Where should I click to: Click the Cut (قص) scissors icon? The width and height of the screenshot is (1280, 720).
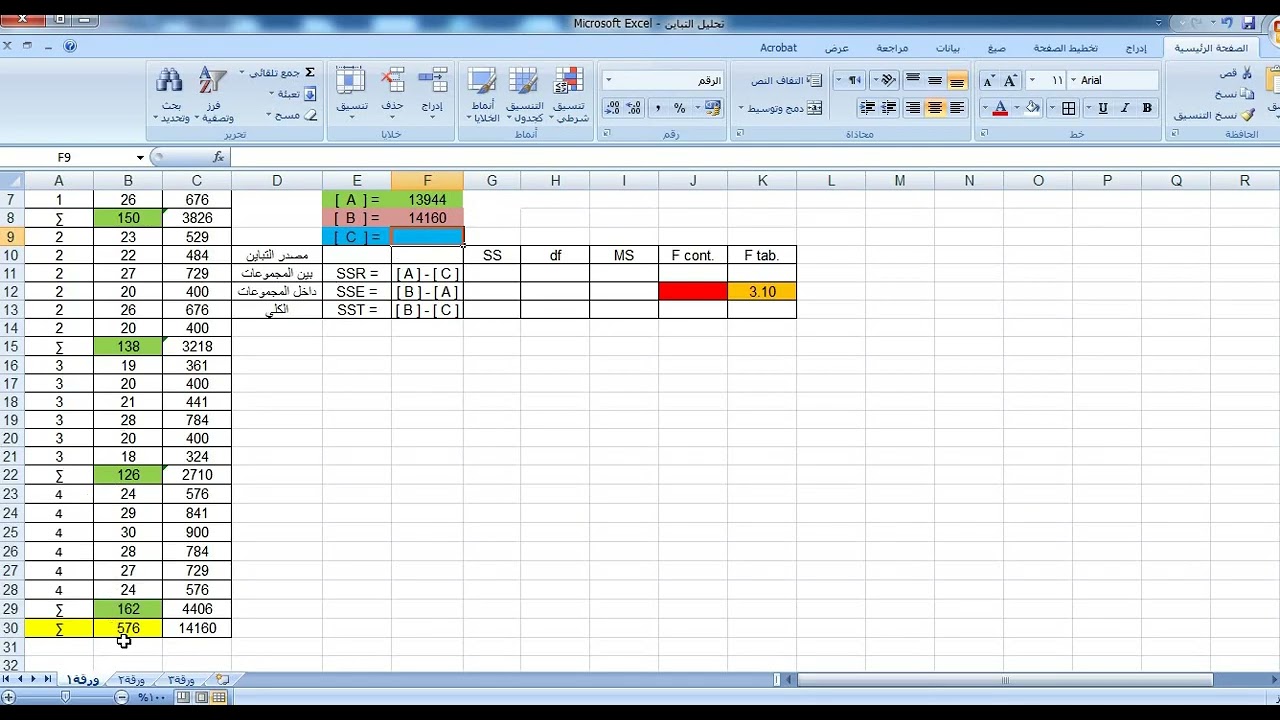point(1246,72)
